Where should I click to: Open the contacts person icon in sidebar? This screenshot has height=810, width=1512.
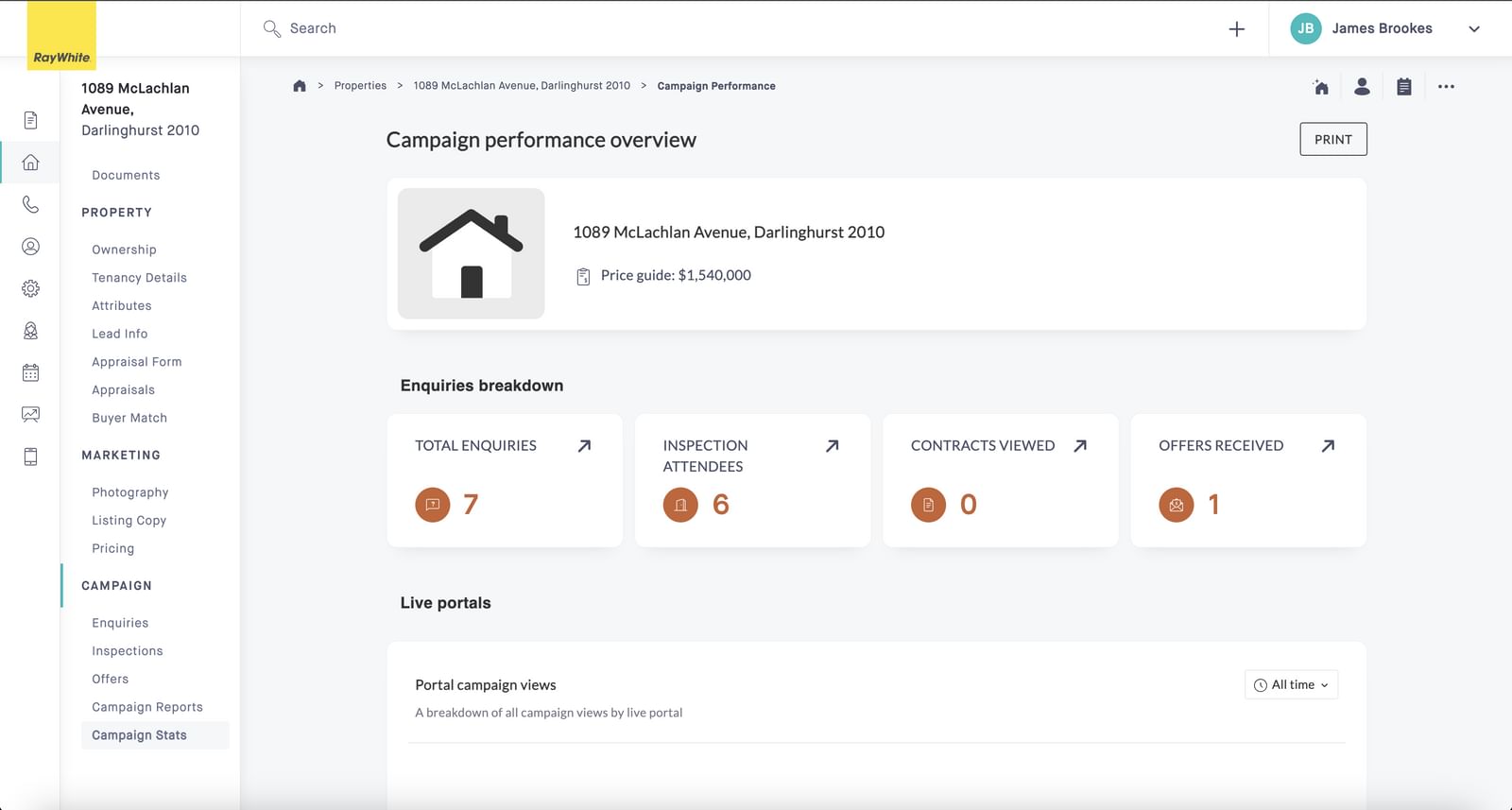30,247
